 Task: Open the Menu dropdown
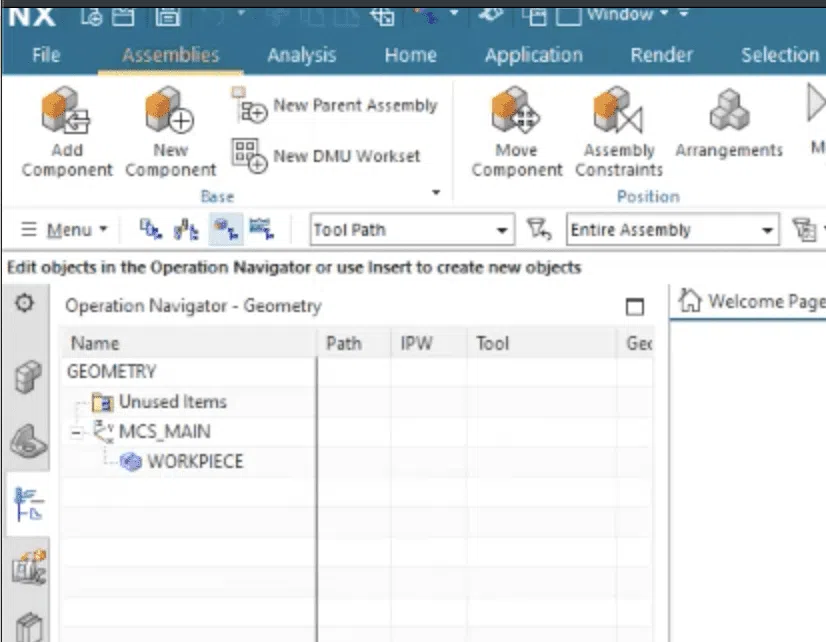click(x=64, y=230)
